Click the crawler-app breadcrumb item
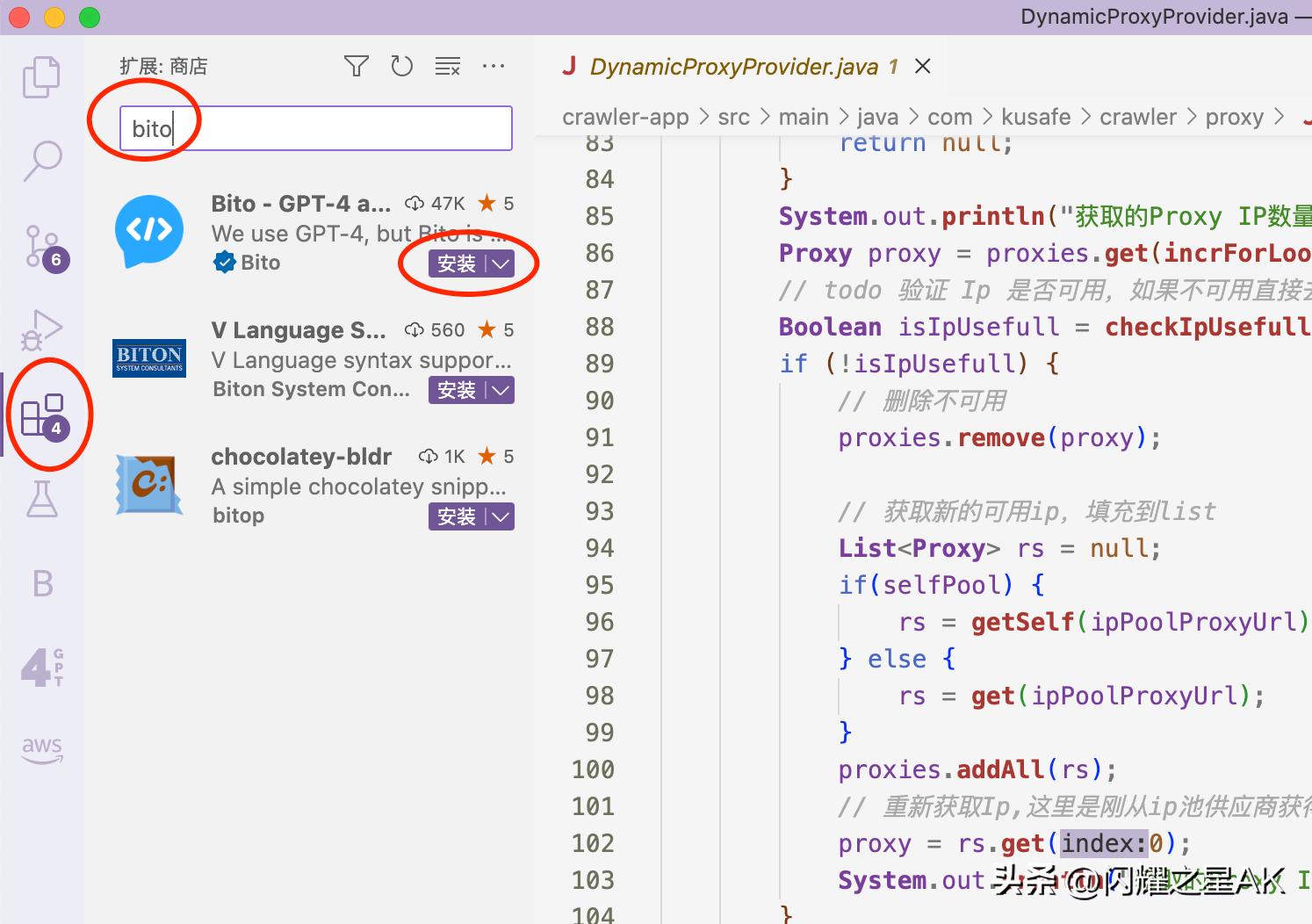The height and width of the screenshot is (924, 1312). (x=625, y=117)
